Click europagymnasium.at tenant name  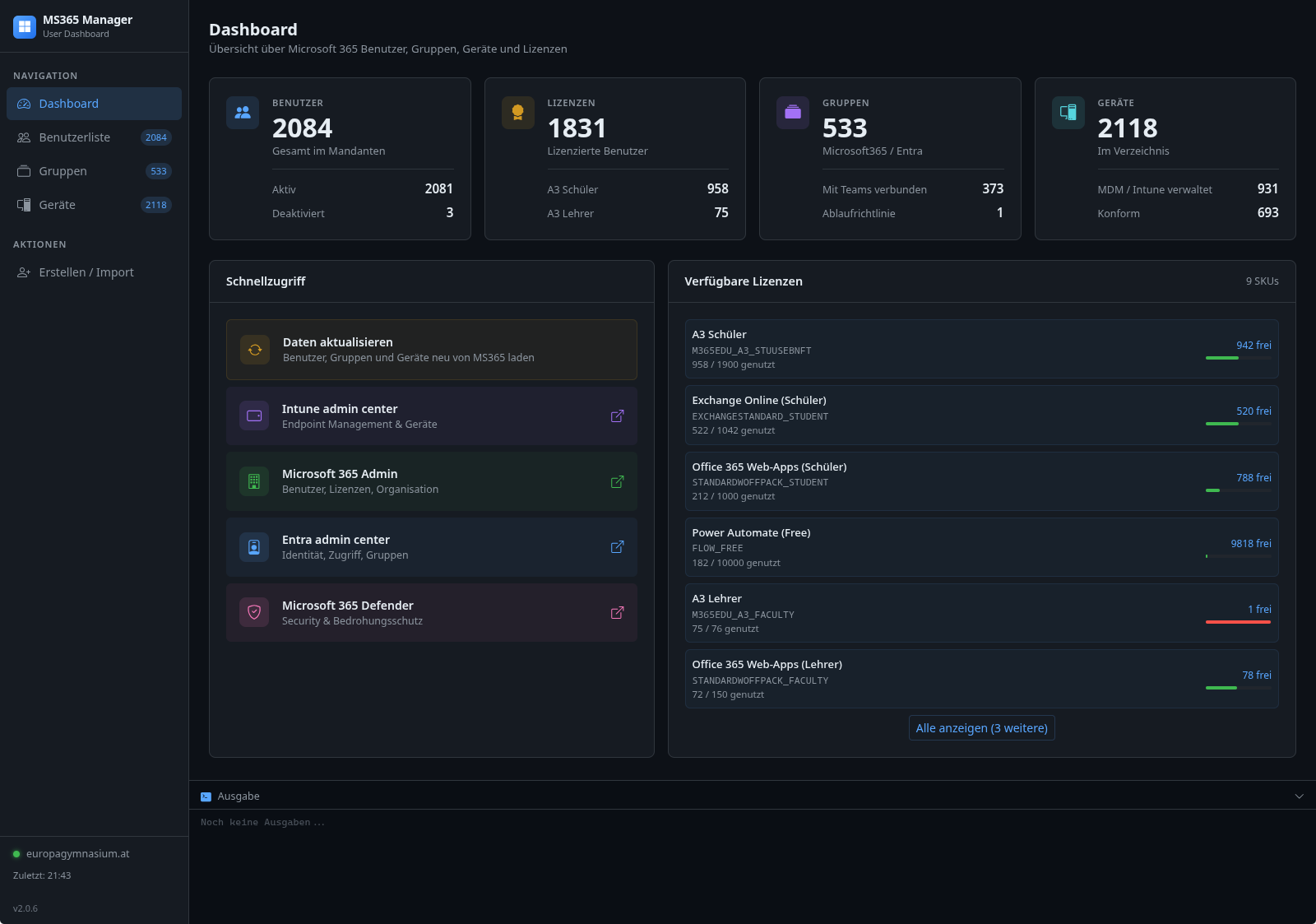coord(78,854)
